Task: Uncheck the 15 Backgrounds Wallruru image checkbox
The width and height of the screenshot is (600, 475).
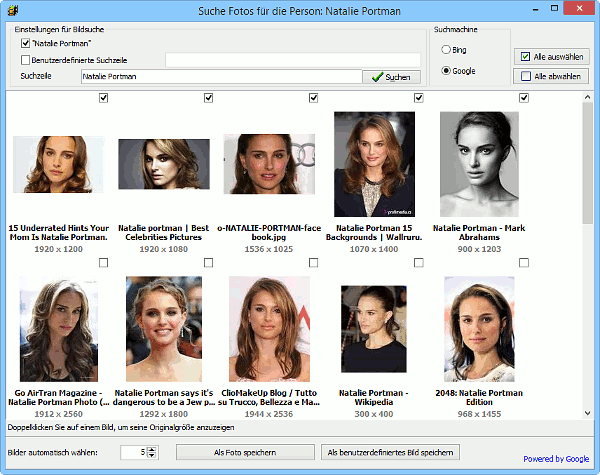Action: point(419,98)
